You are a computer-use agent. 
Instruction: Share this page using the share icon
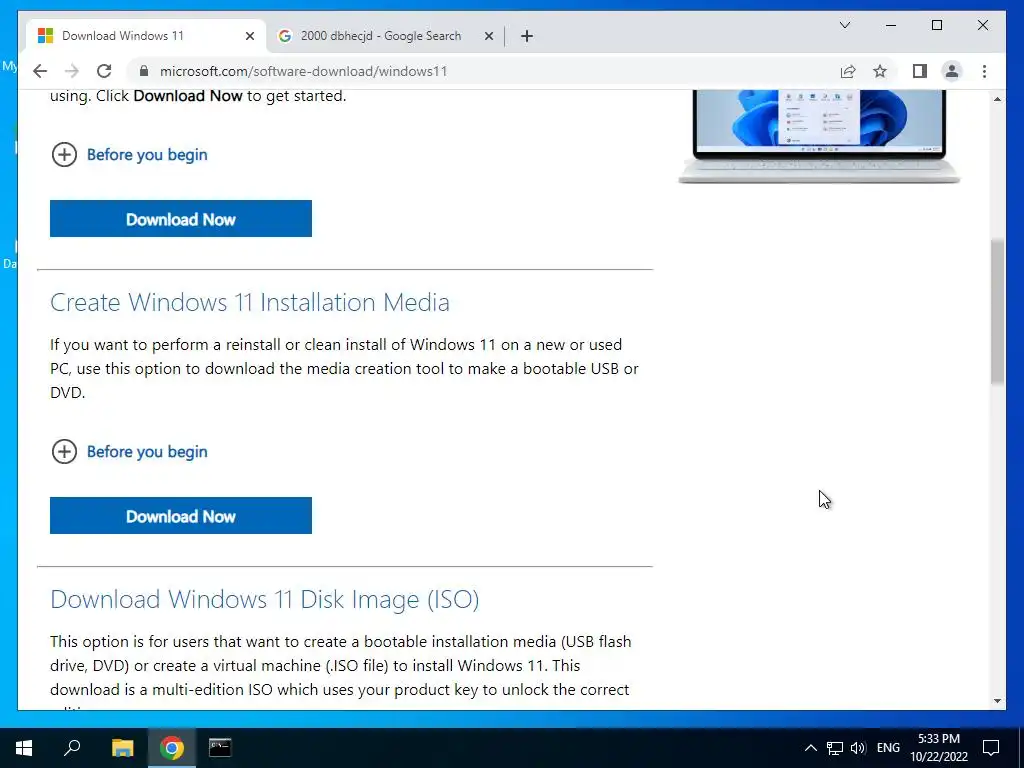pos(848,71)
